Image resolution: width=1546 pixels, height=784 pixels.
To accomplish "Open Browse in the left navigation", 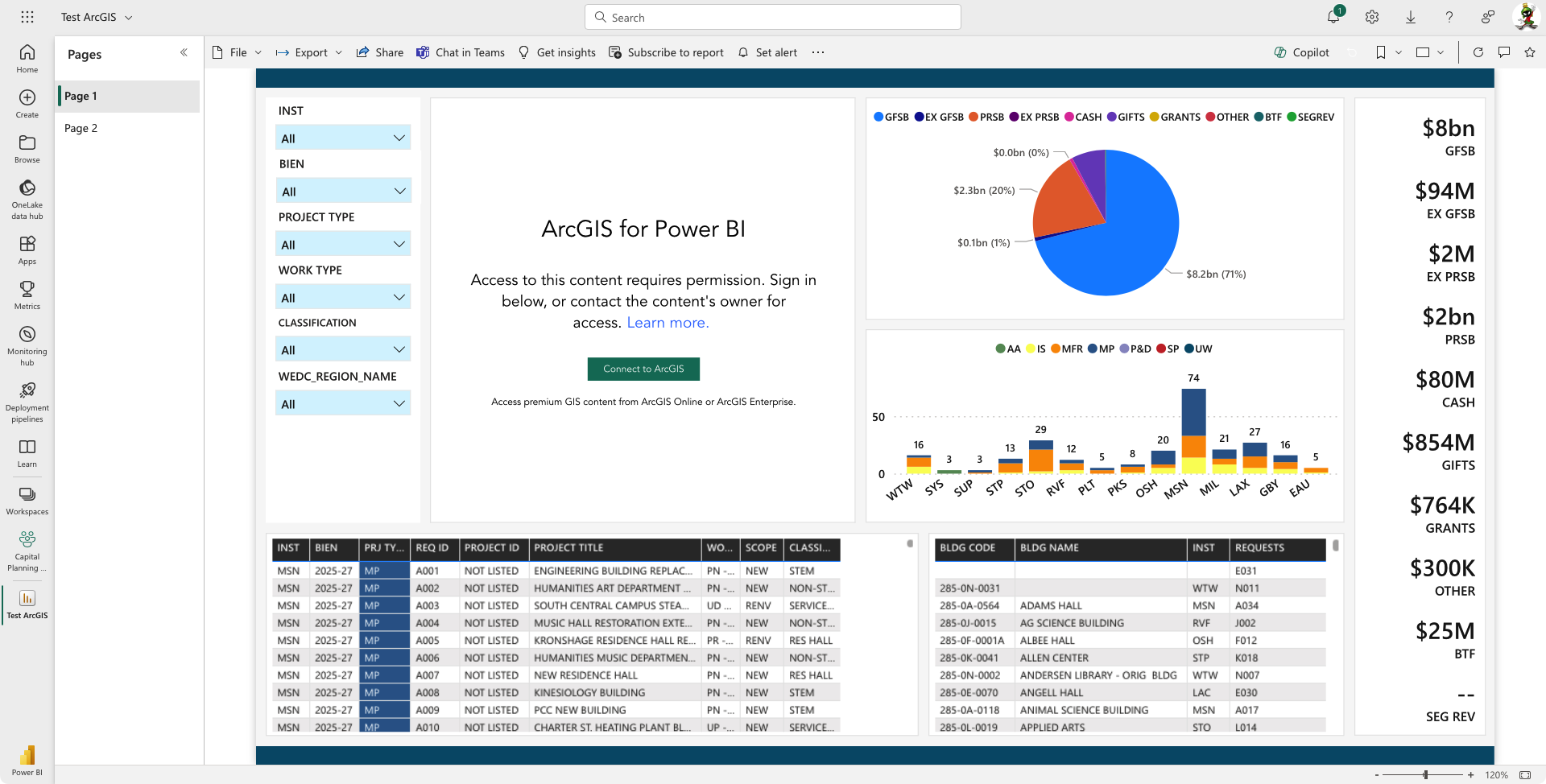I will point(27,148).
